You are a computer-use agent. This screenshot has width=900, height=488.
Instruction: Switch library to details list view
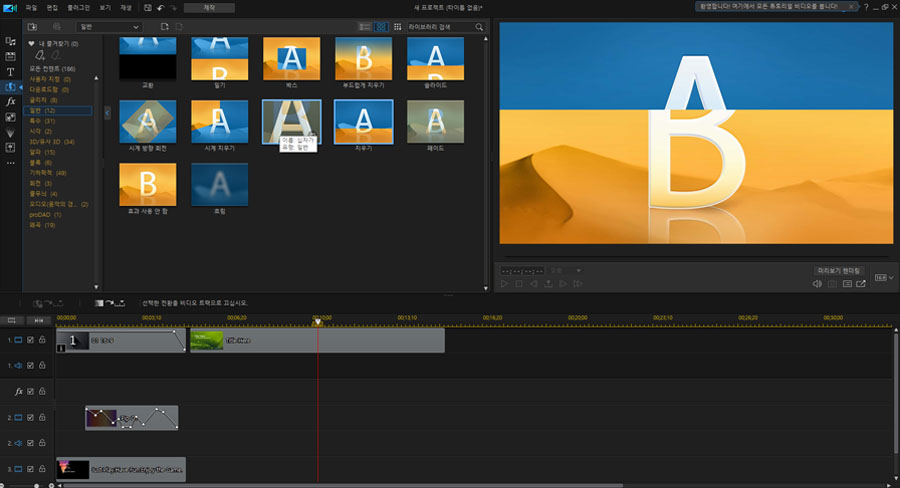click(x=364, y=27)
